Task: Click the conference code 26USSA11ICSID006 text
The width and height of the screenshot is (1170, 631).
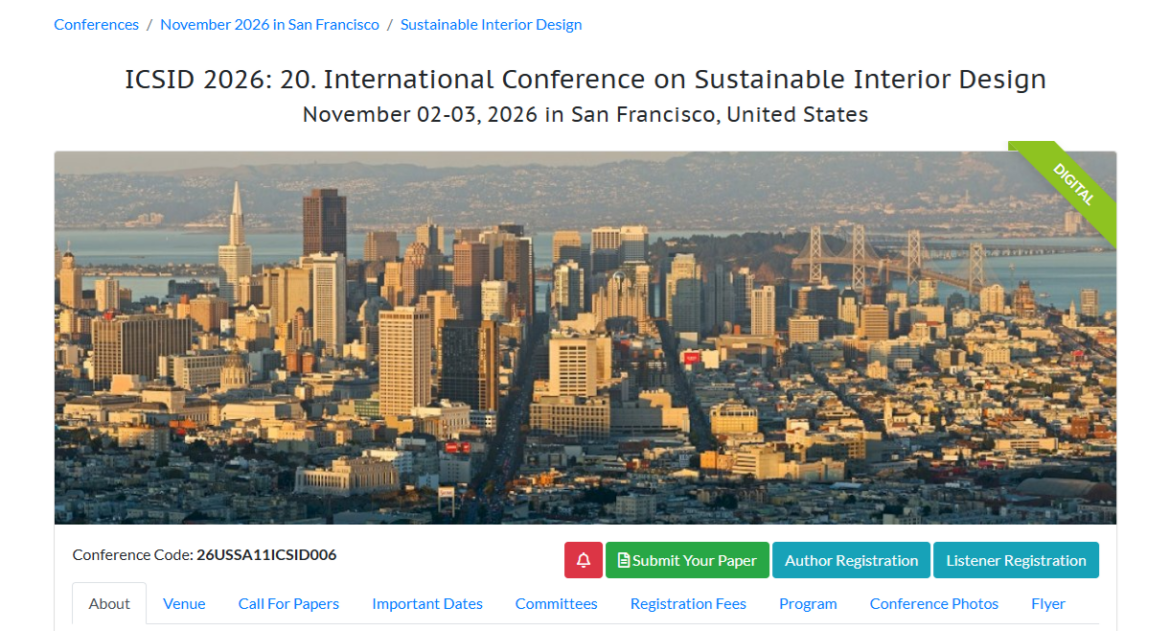Action: pyautogui.click(x=266, y=555)
